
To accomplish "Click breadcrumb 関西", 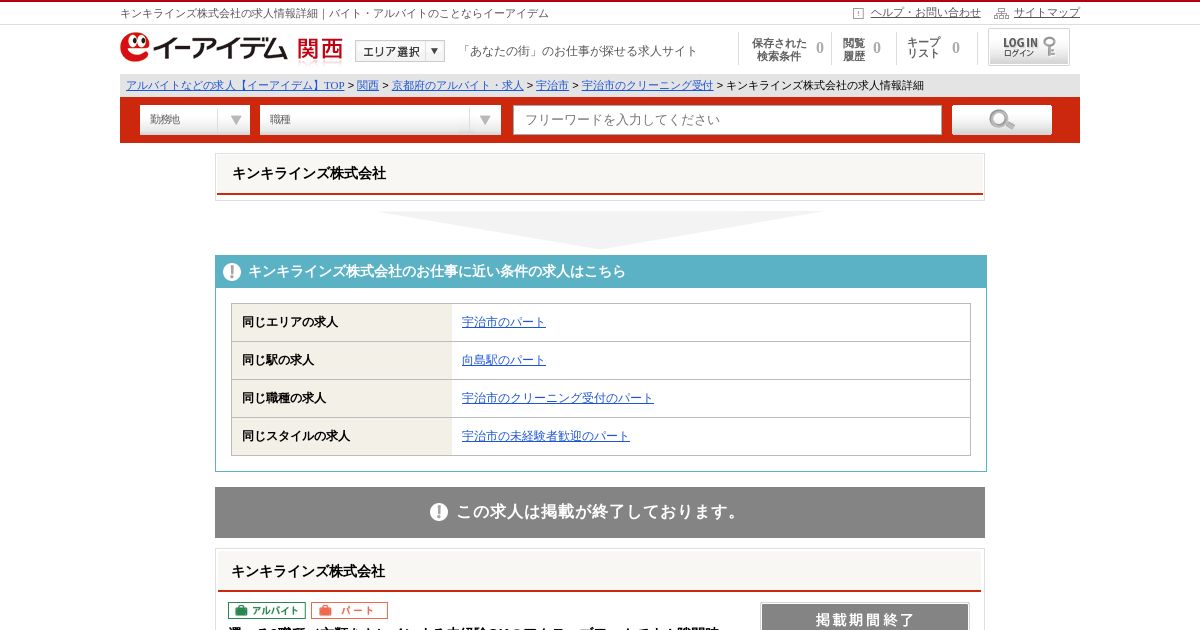I will (368, 86).
